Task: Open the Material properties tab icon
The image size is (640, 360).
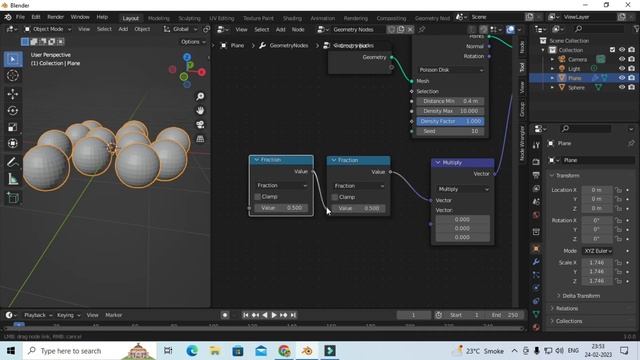Action: pos(536,327)
